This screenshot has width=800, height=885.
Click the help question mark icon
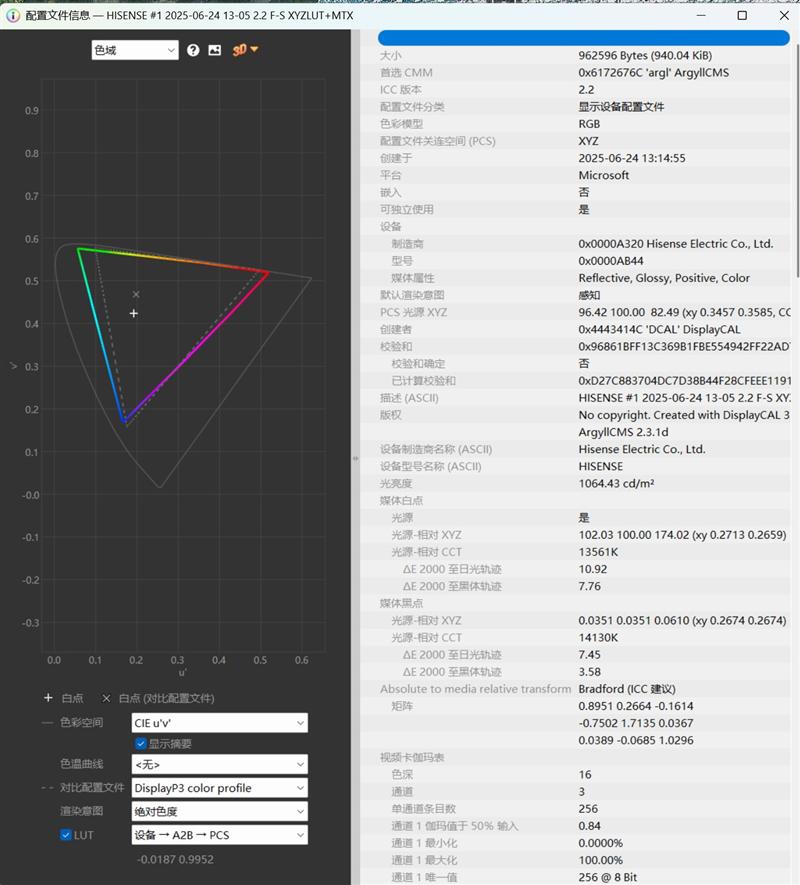point(193,50)
